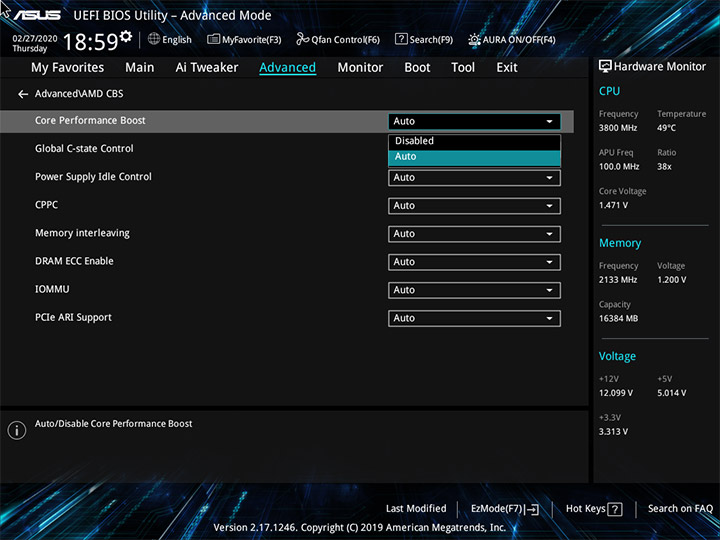Click the back arrow beside Advanced\AMD CBS
Image resolution: width=720 pixels, height=540 pixels.
point(23,94)
